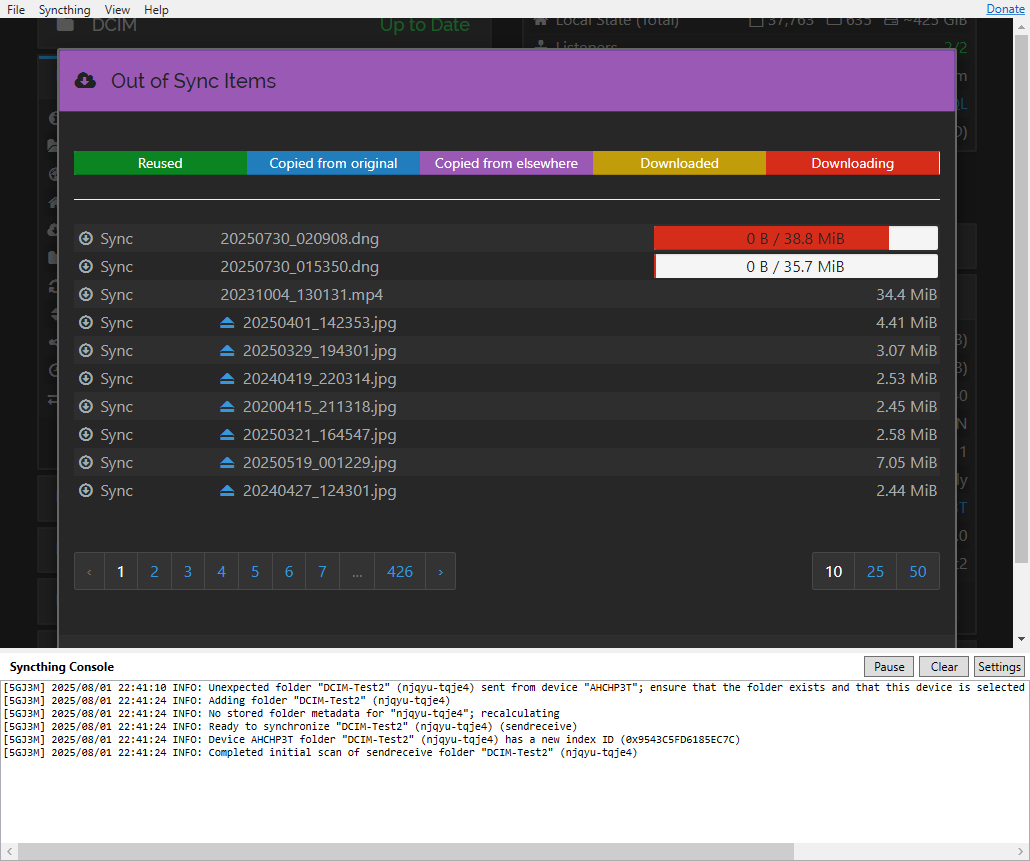Click the sync icon for 20250401_142353.jpg

pos(86,322)
